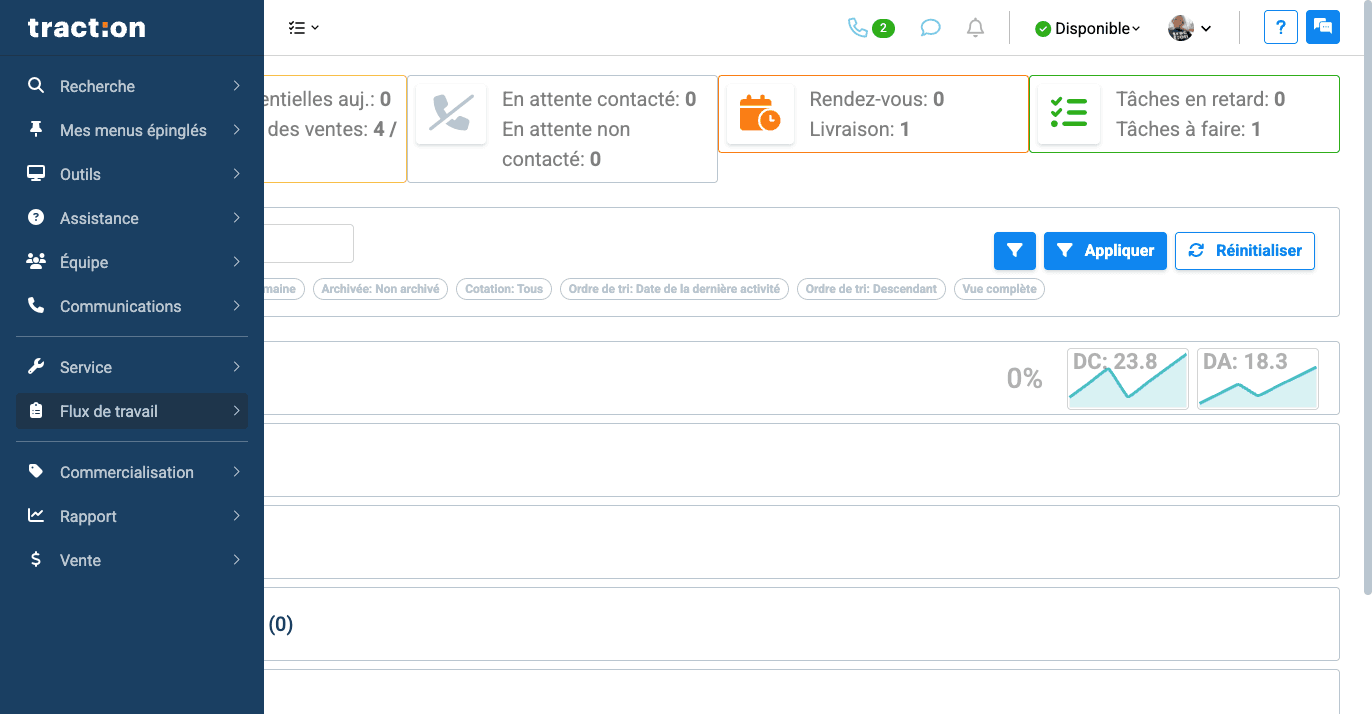Viewport: 1372px width, 714px height.
Task: Expand the Outils submenu chevron
Action: (x=237, y=174)
